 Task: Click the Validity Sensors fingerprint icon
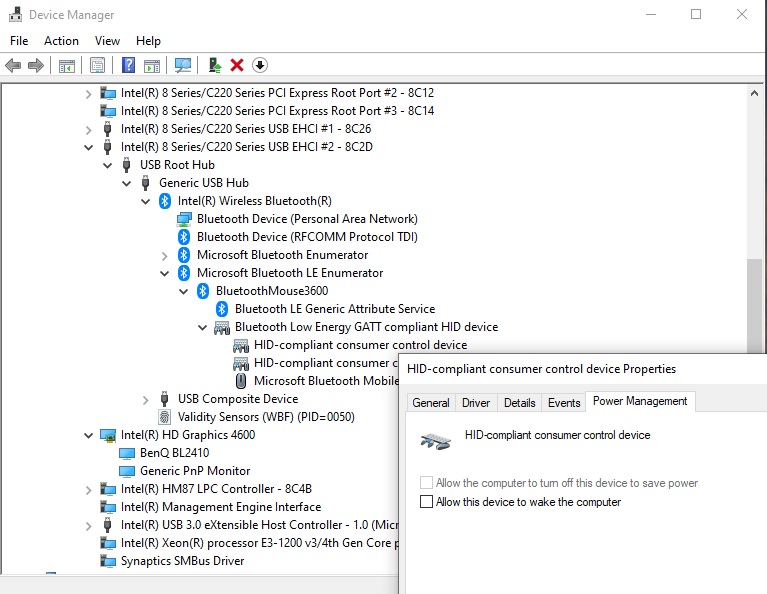tap(165, 417)
